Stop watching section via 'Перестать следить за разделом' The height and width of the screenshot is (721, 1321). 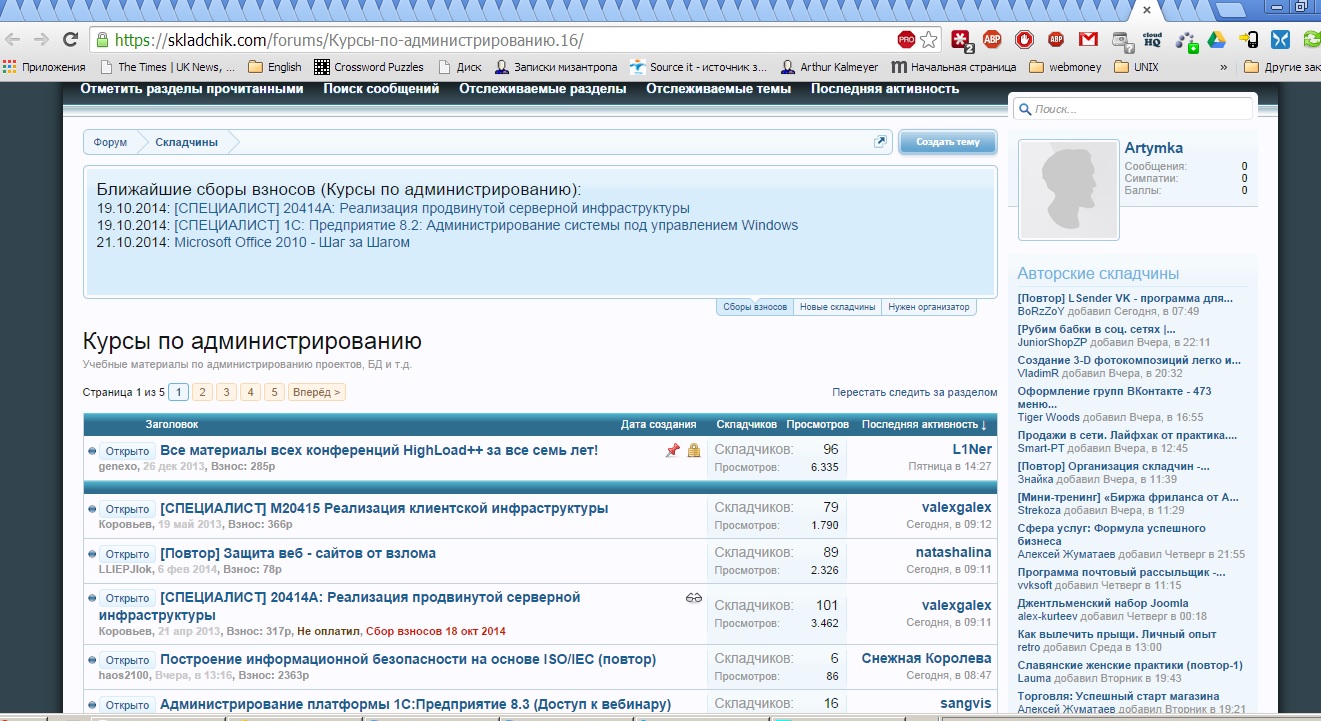tap(914, 392)
